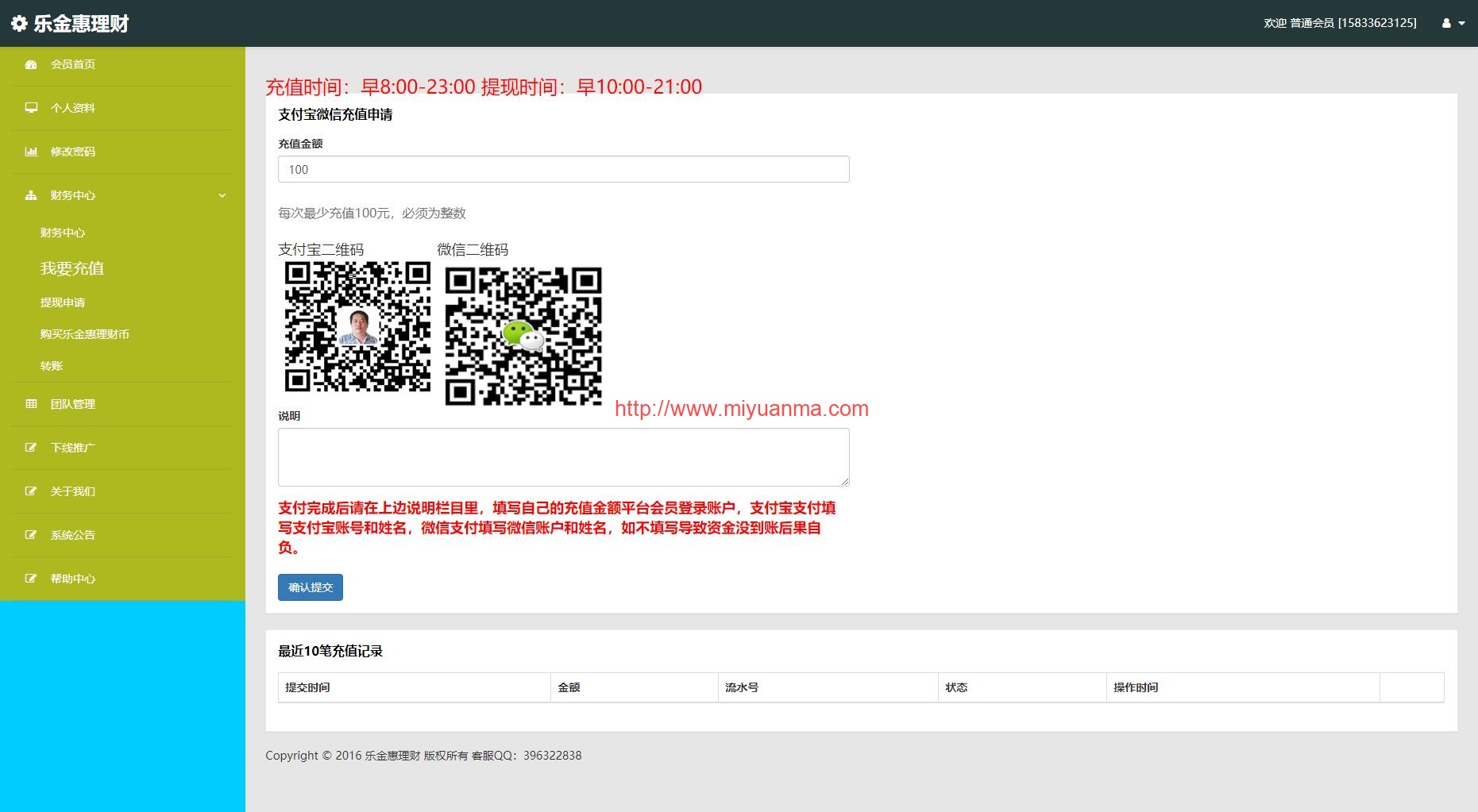This screenshot has height=812, width=1478.
Task: Click the edit icon beside 下线推广
Action: pyautogui.click(x=31, y=448)
